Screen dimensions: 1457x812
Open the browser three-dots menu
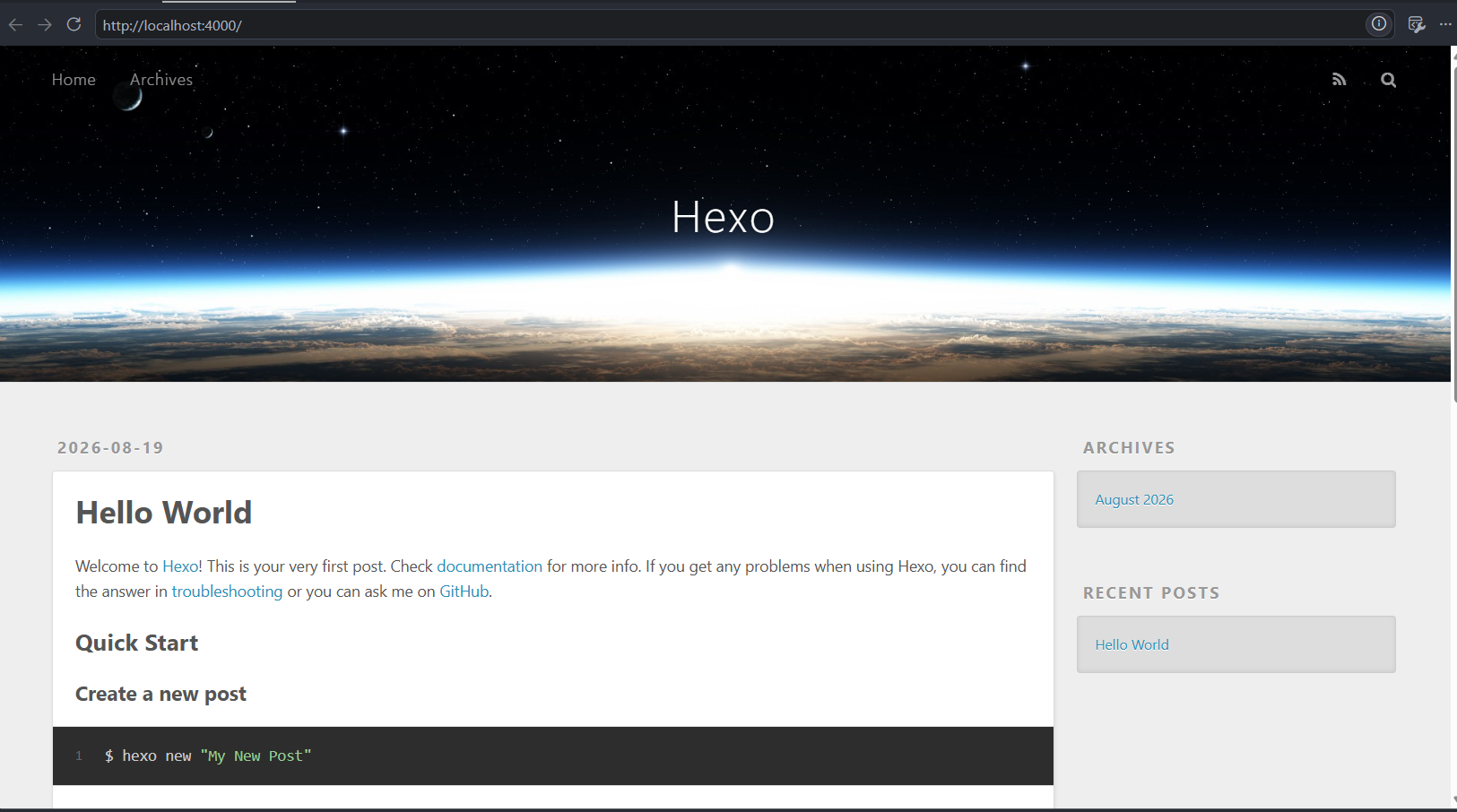[1445, 24]
